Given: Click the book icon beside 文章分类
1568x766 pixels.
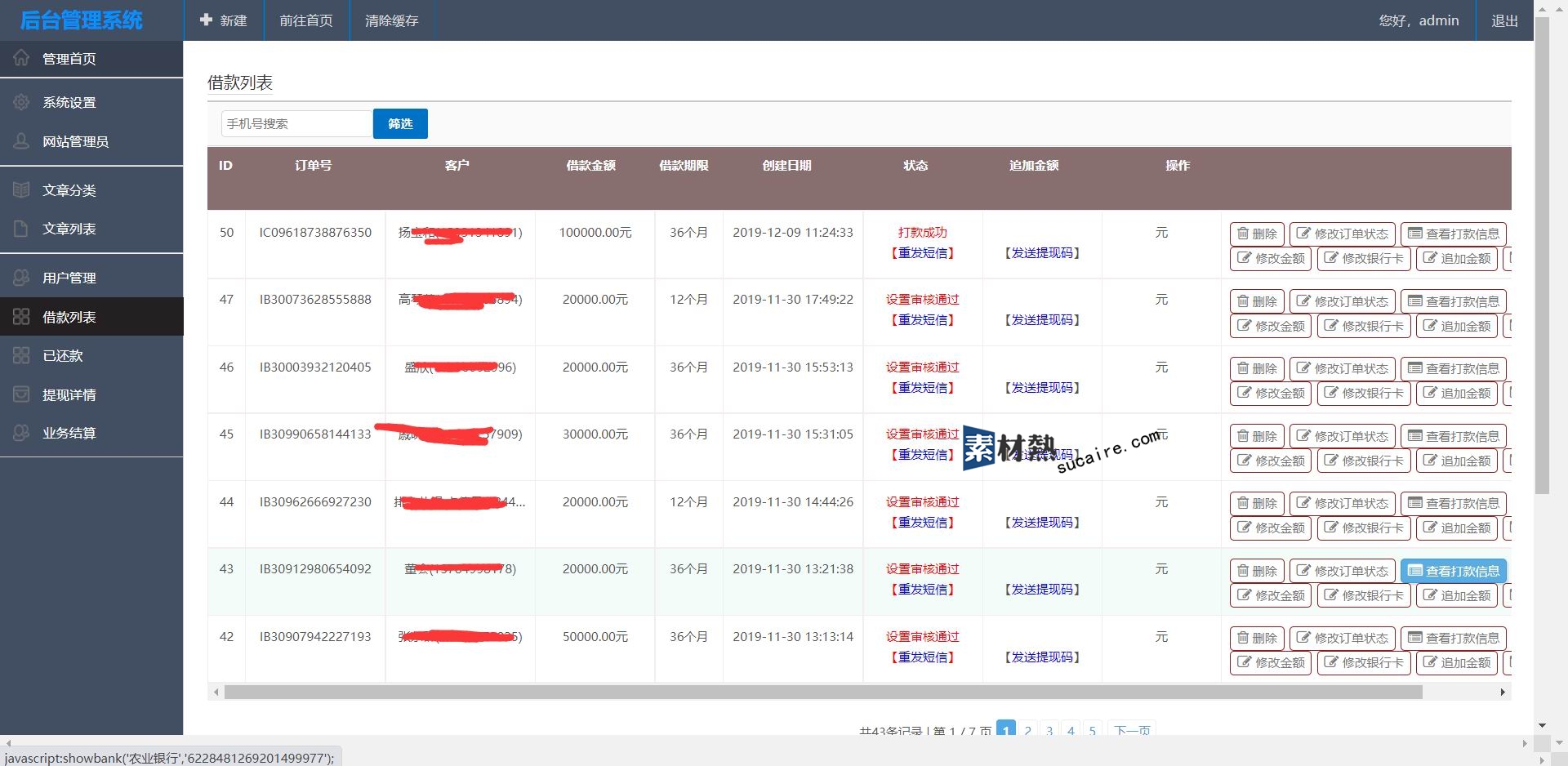Looking at the screenshot, I should pyautogui.click(x=21, y=189).
